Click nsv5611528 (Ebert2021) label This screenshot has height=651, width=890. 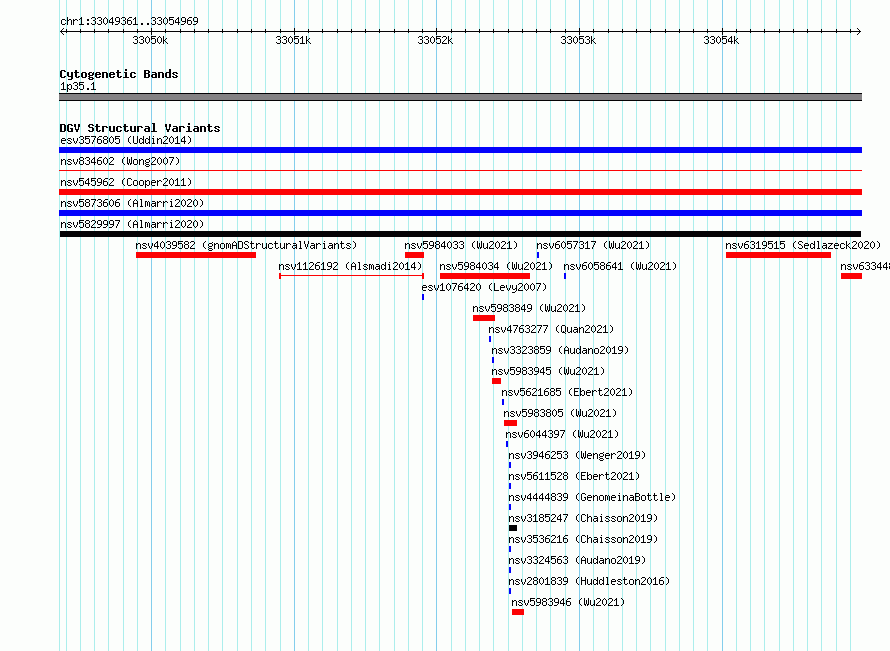574,476
